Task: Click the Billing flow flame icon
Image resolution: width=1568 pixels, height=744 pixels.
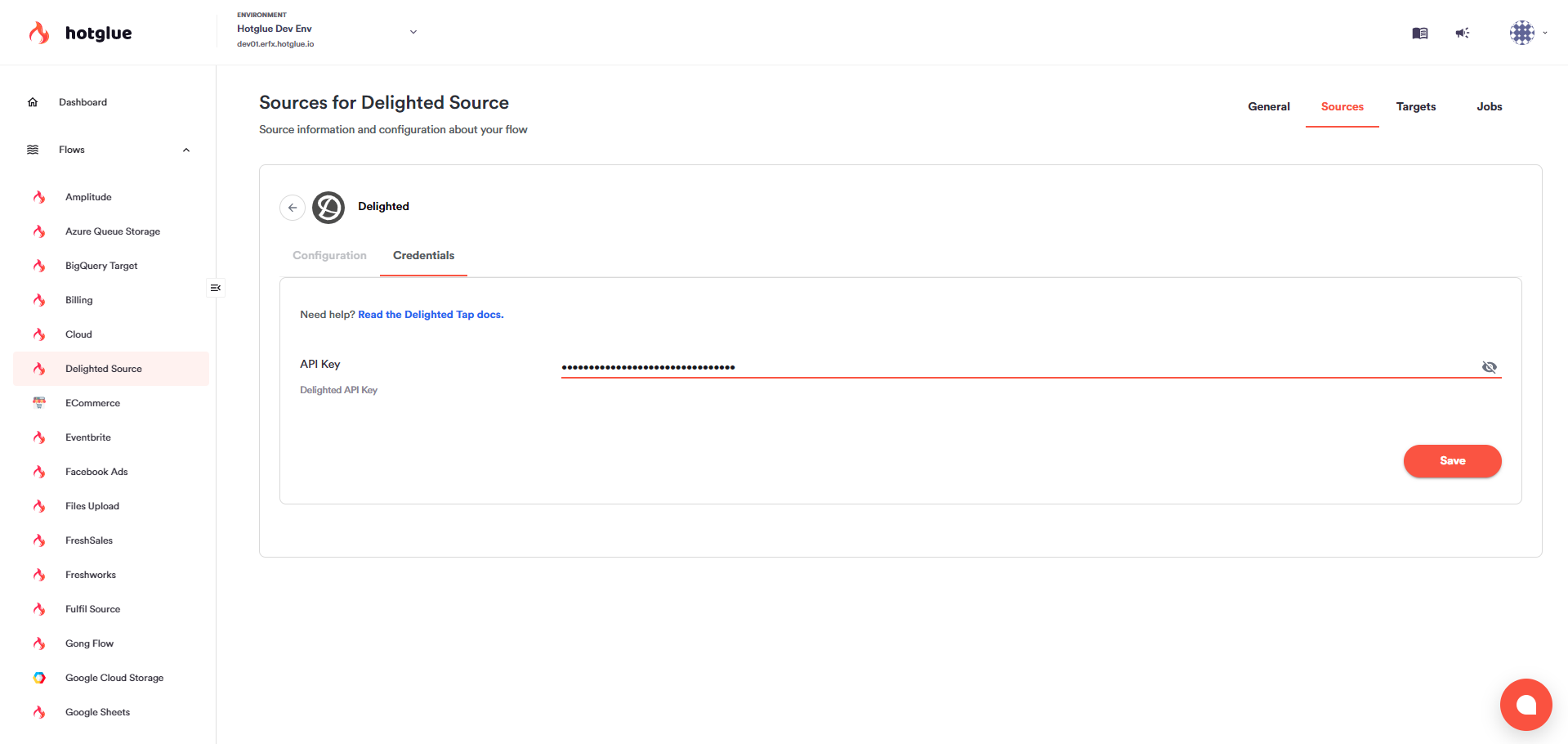Action: tap(39, 300)
